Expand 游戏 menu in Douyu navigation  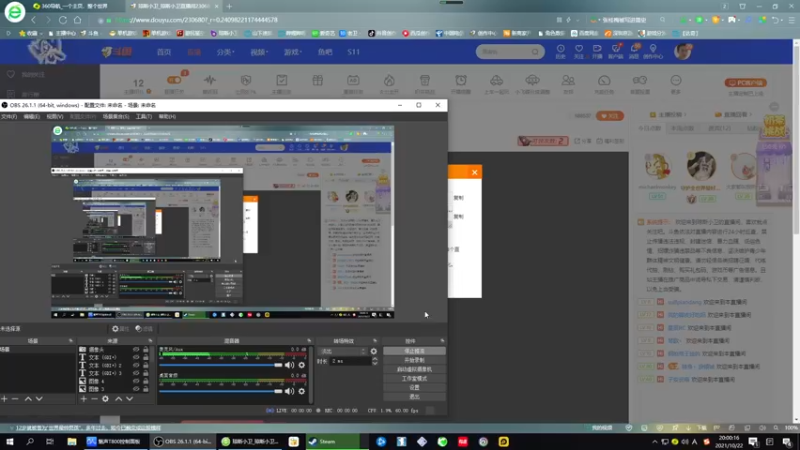293,52
